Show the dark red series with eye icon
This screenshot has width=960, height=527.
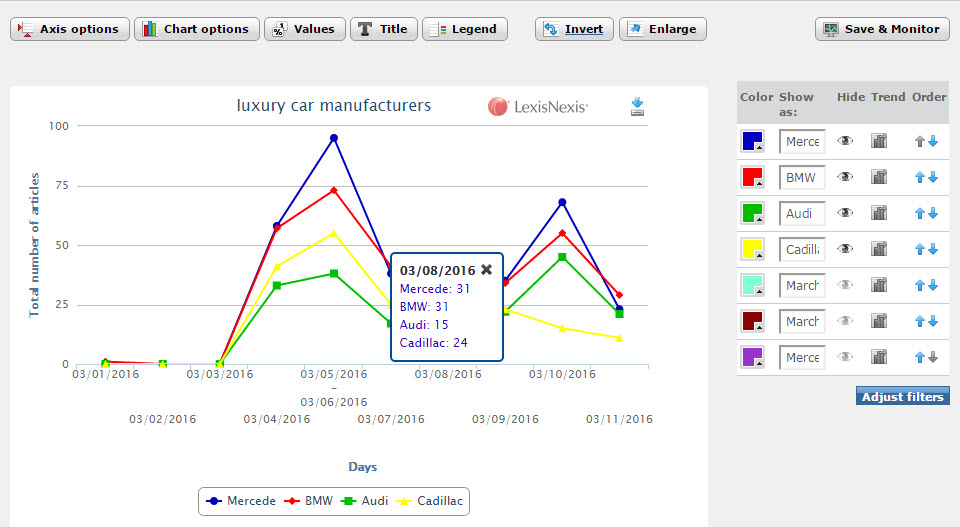(846, 321)
